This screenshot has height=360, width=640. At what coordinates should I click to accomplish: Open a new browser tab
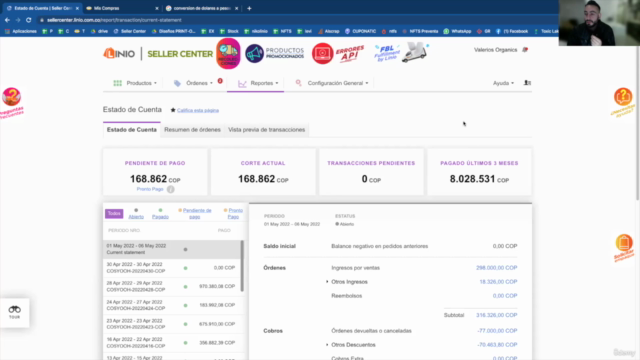(x=249, y=8)
